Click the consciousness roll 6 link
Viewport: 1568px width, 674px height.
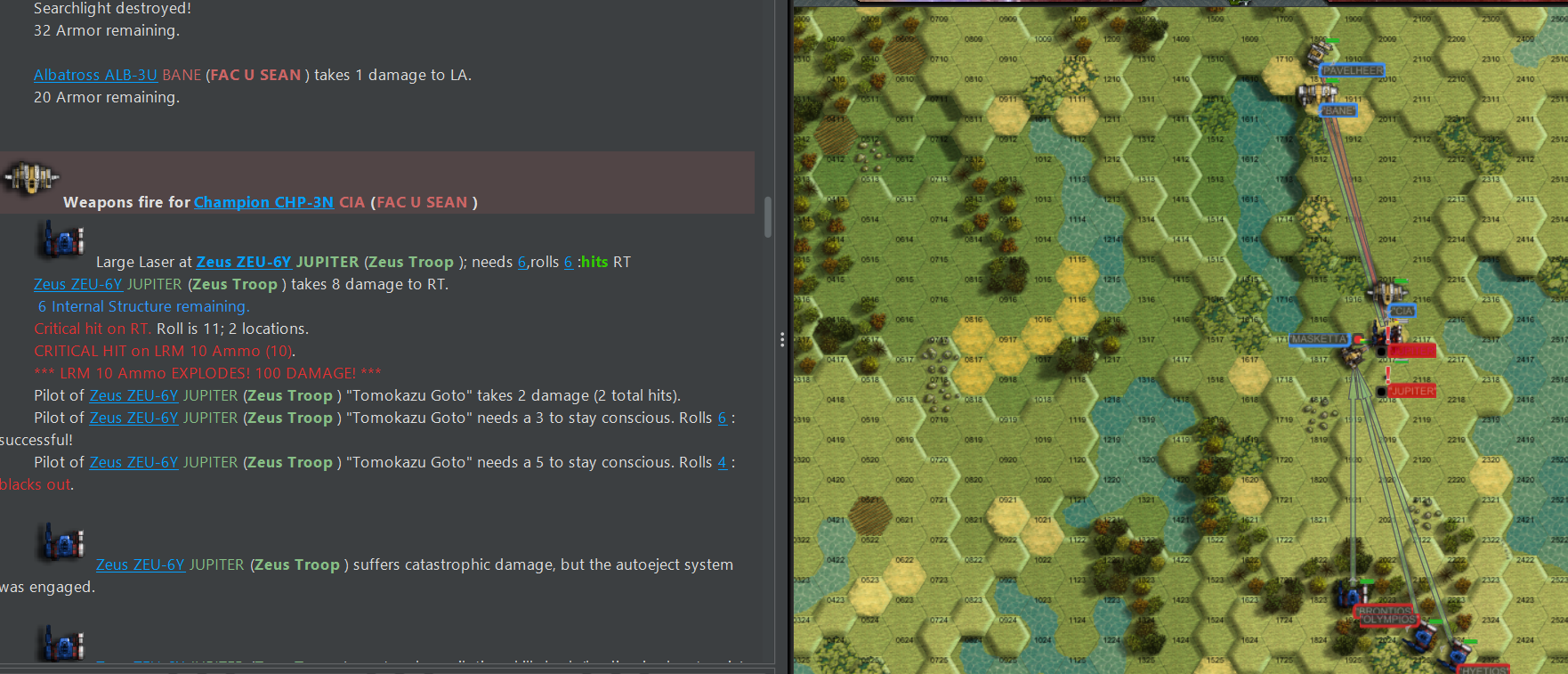[723, 418]
